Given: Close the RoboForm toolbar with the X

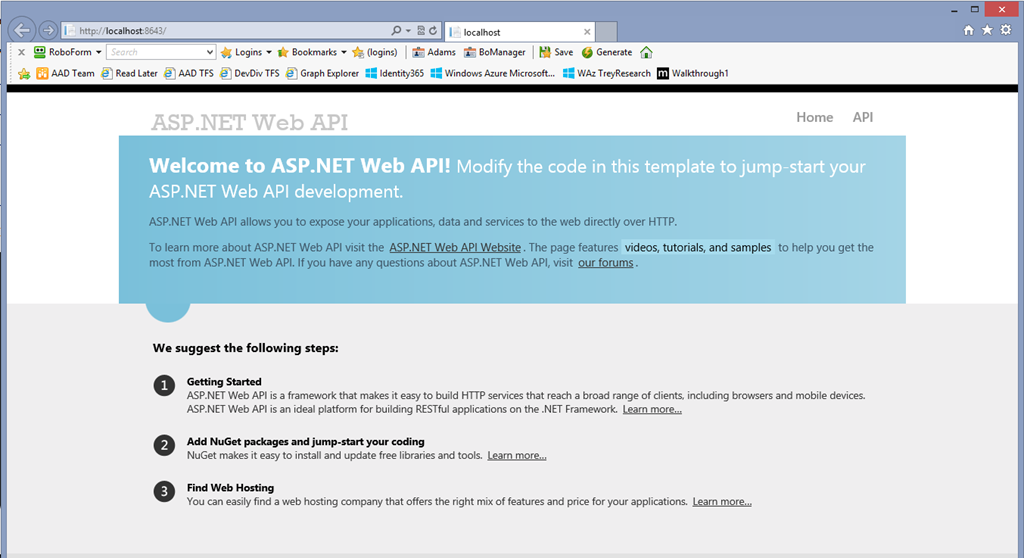Looking at the screenshot, I should 22,52.
